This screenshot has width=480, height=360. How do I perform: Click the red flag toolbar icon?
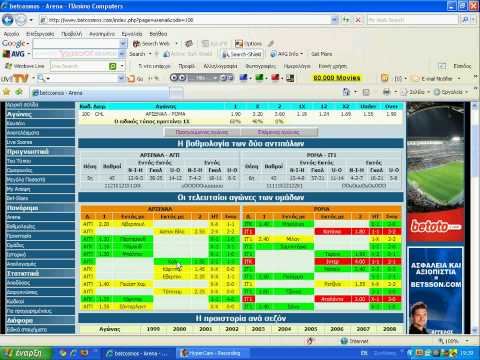(x=275, y=78)
